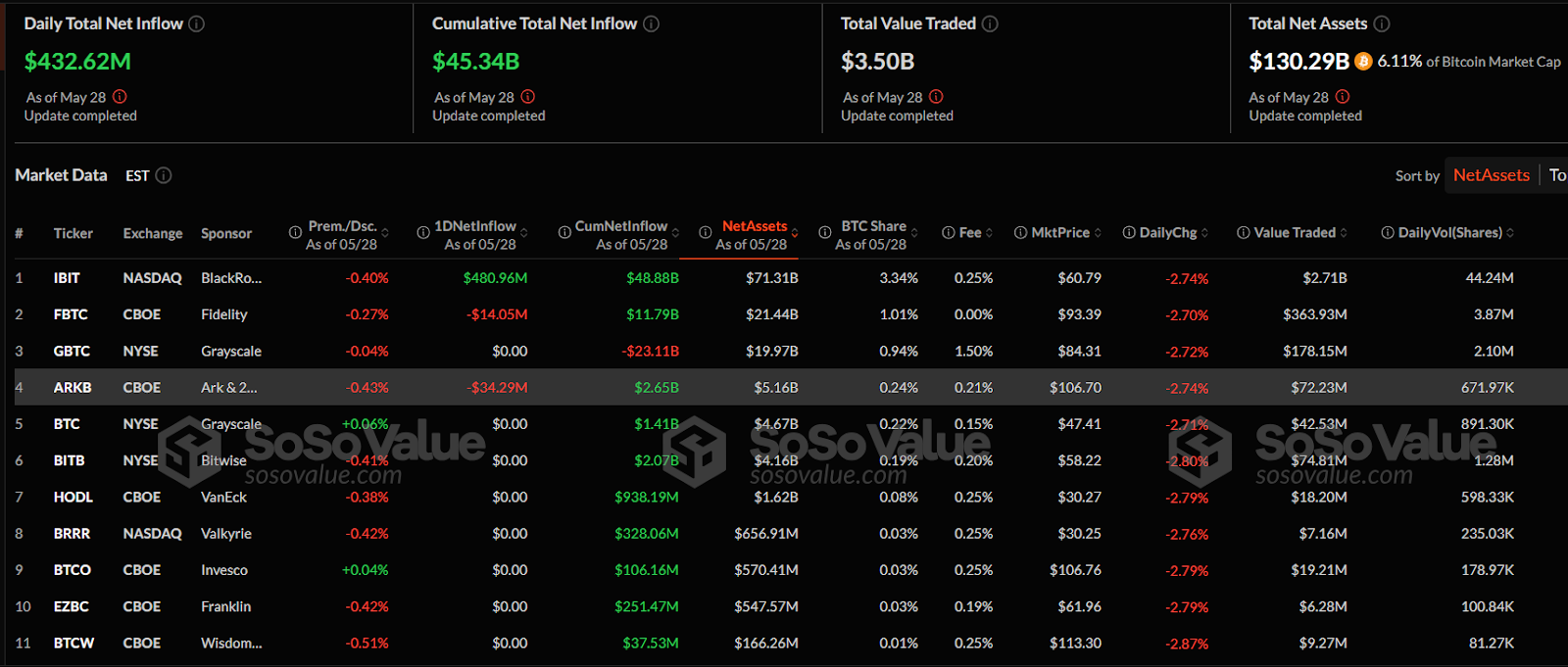Select the NetAssets sort-by tab

[1491, 175]
